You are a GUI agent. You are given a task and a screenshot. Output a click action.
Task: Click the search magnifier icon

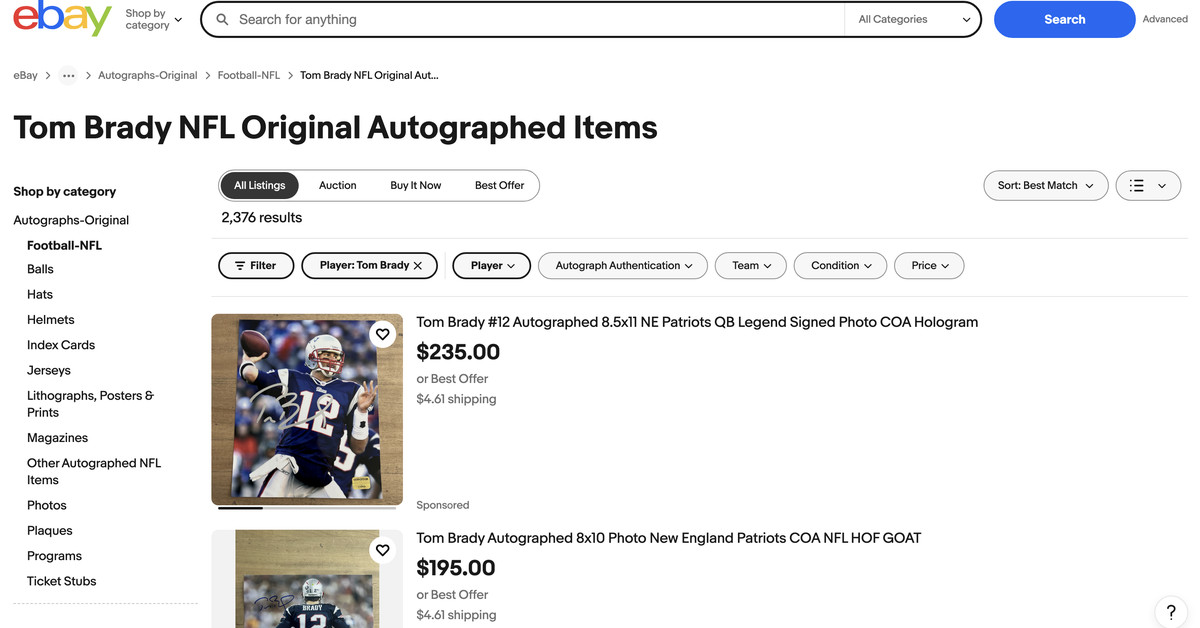(x=222, y=19)
